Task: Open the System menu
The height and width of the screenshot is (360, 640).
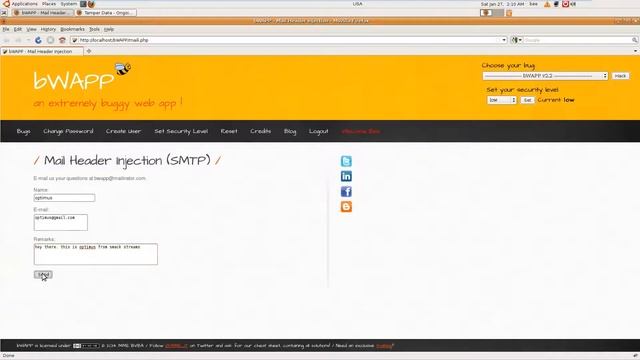Action: pyautogui.click(x=69, y=4)
